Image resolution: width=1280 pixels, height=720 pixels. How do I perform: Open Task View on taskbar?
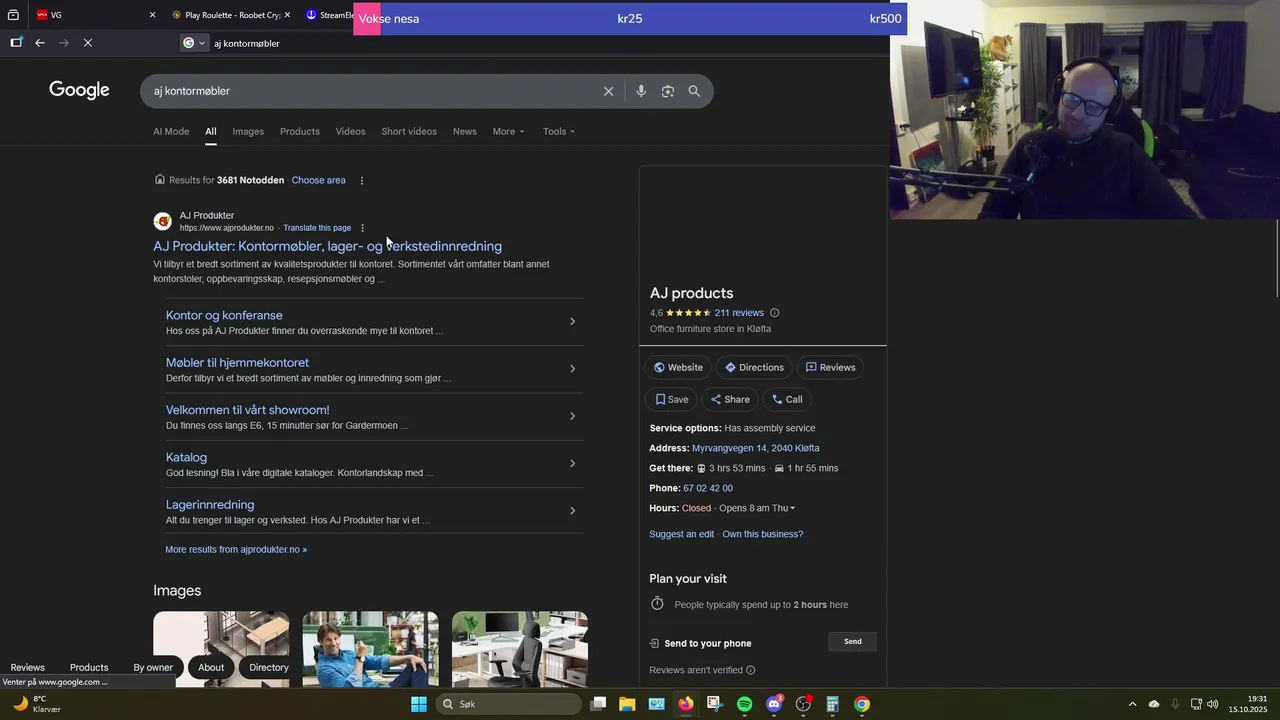(598, 704)
